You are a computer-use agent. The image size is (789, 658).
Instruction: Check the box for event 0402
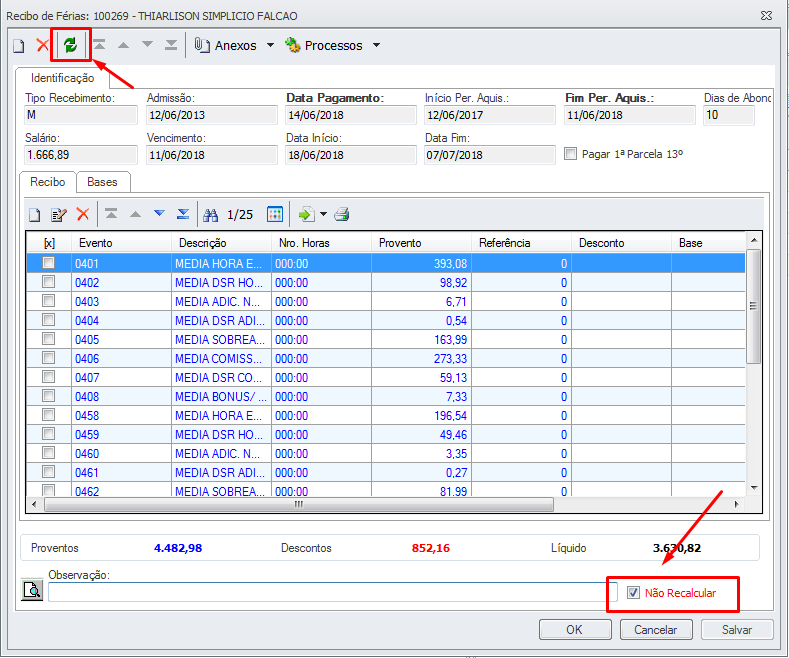pos(48,282)
